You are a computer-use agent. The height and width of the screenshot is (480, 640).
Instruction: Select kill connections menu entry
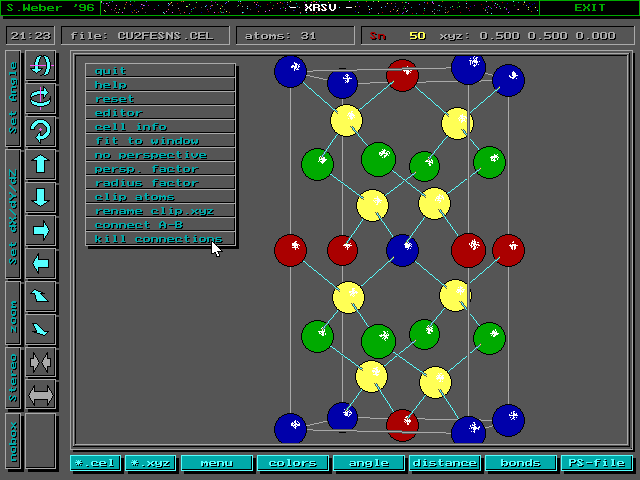click(x=160, y=239)
